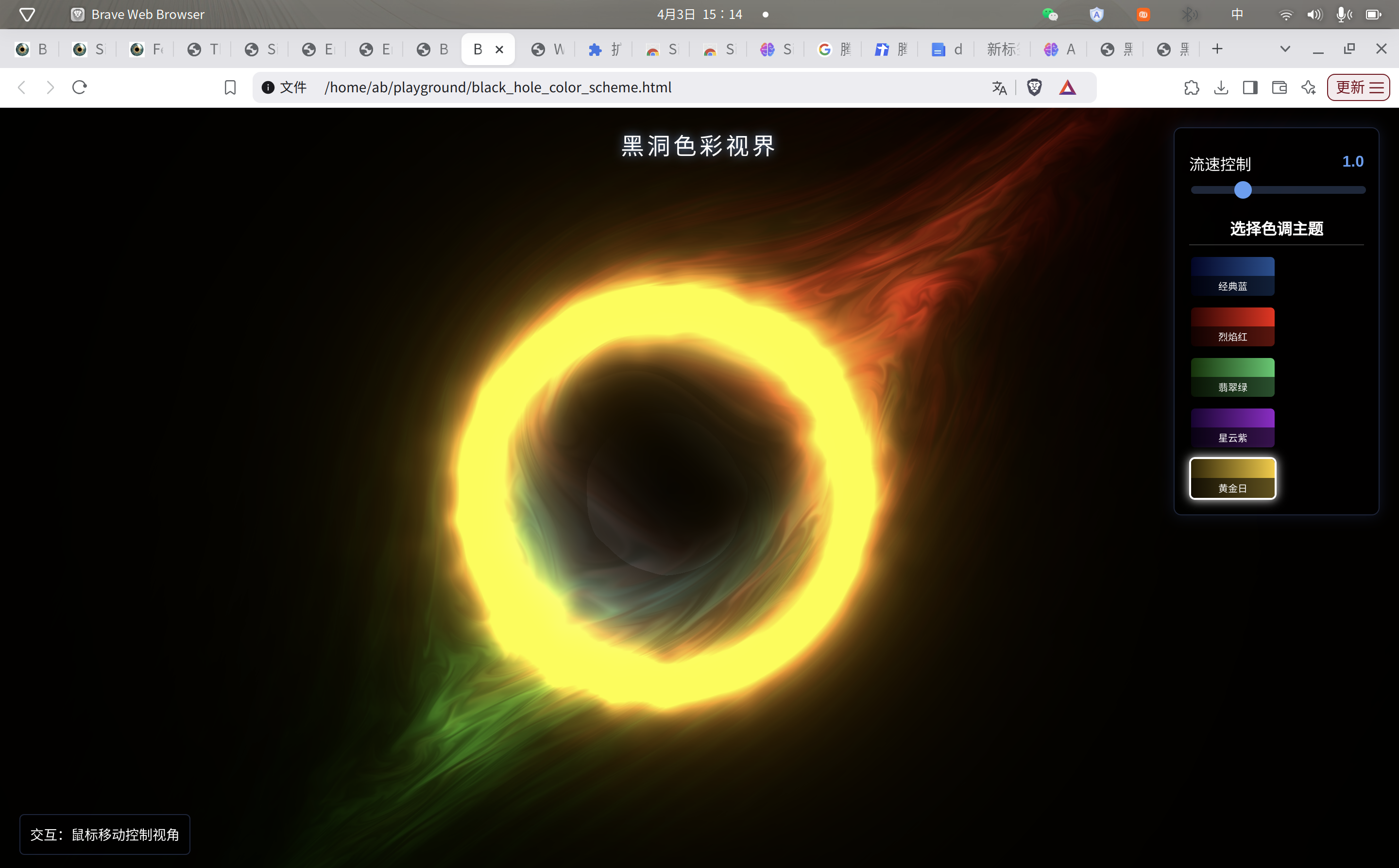Open the page translate icon
The image size is (1399, 868).
[999, 87]
